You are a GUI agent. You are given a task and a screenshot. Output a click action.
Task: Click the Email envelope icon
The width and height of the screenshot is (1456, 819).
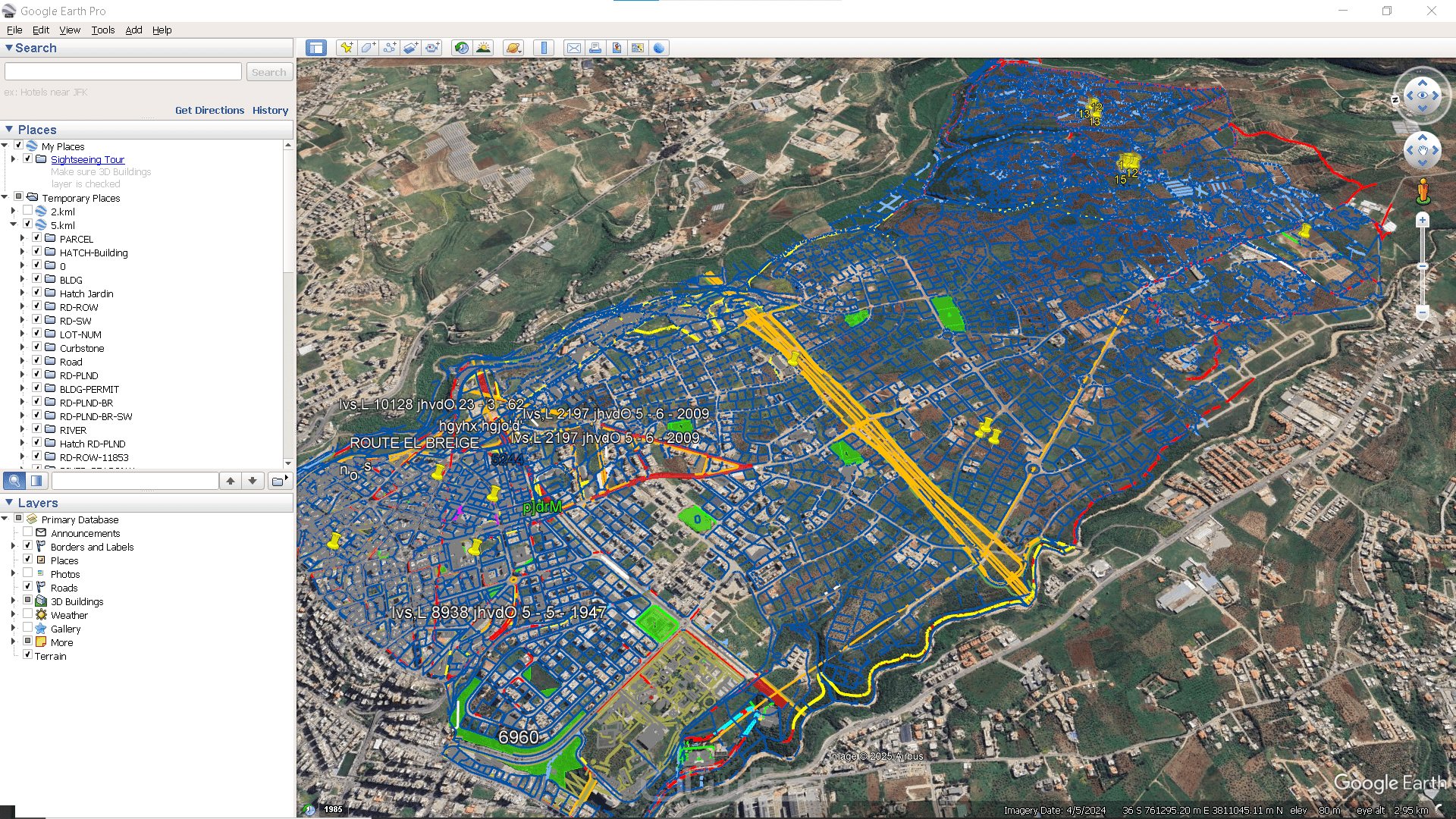(x=574, y=48)
